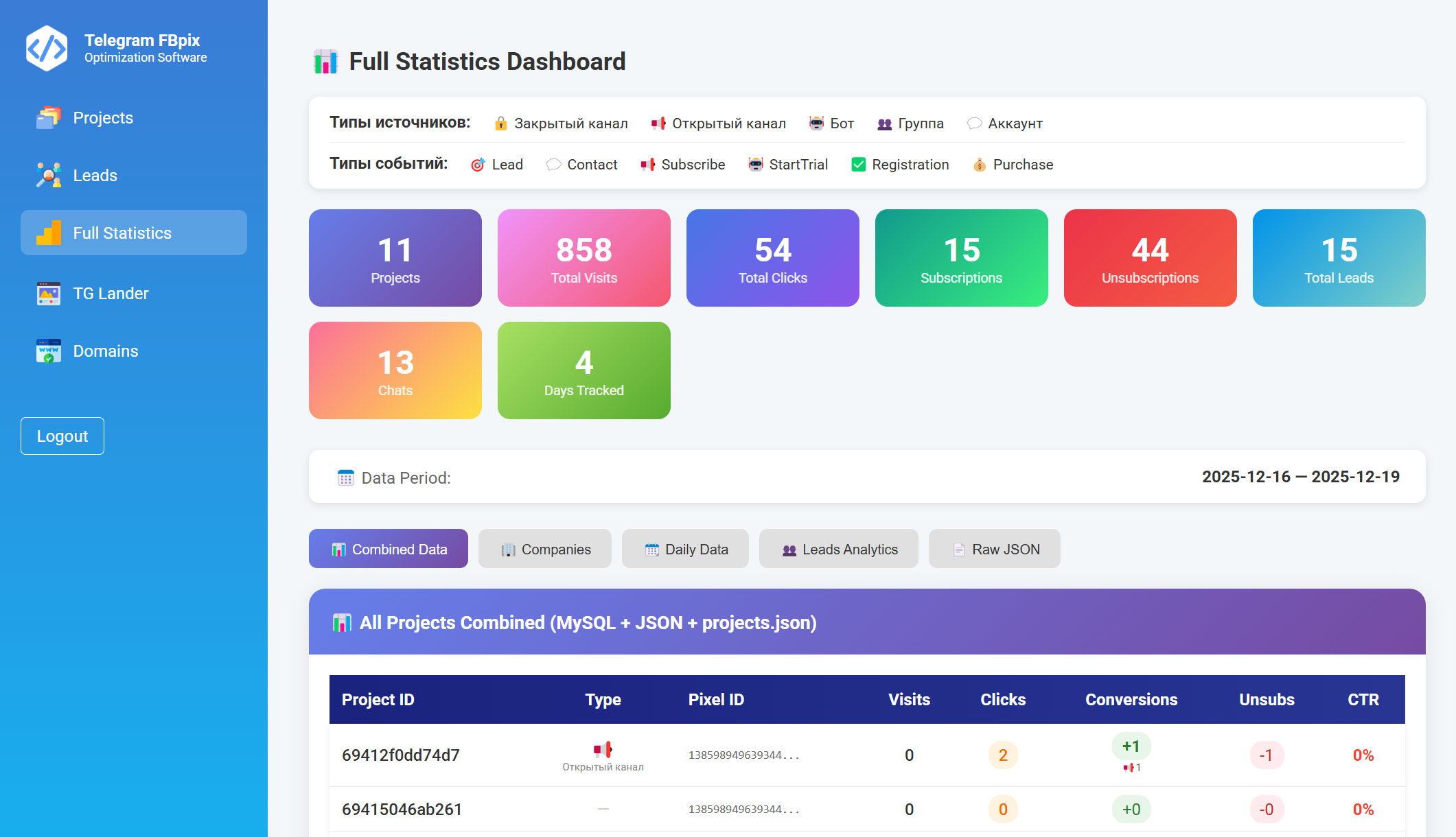Click project ID 69412f0dd74d7 row
The height and width of the screenshot is (837, 1456).
(x=401, y=755)
